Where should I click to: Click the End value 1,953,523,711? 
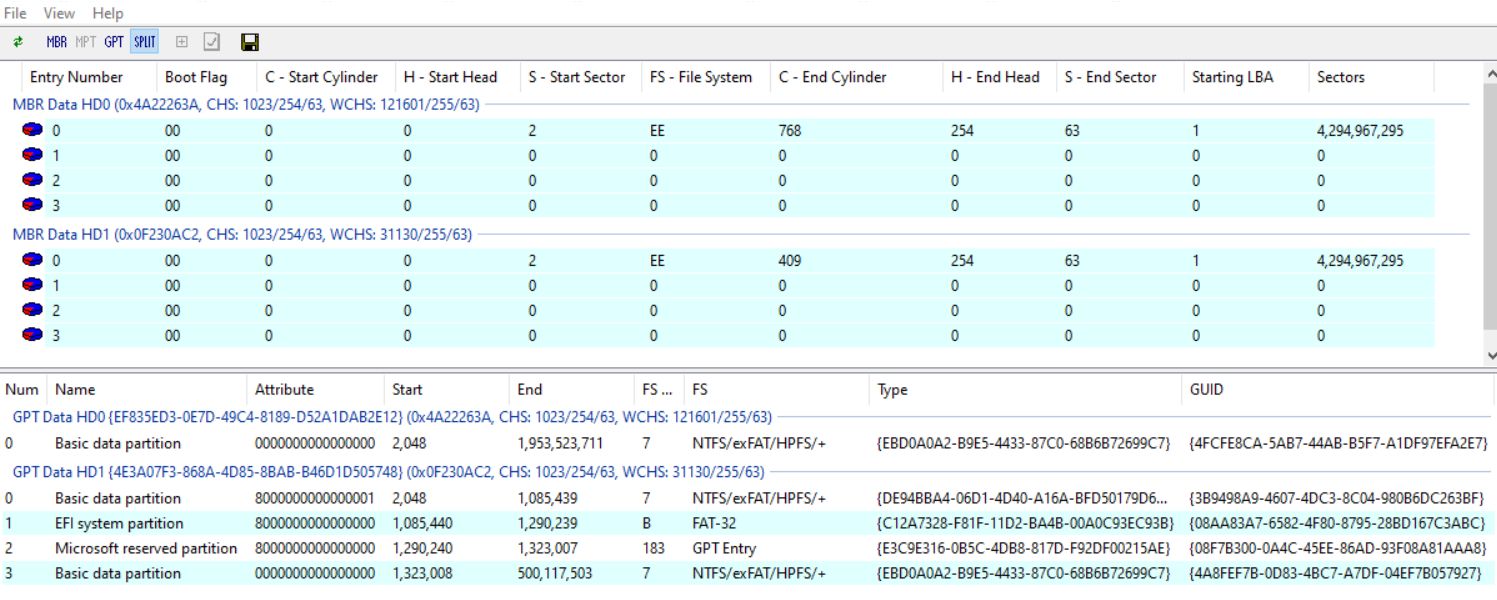click(560, 443)
